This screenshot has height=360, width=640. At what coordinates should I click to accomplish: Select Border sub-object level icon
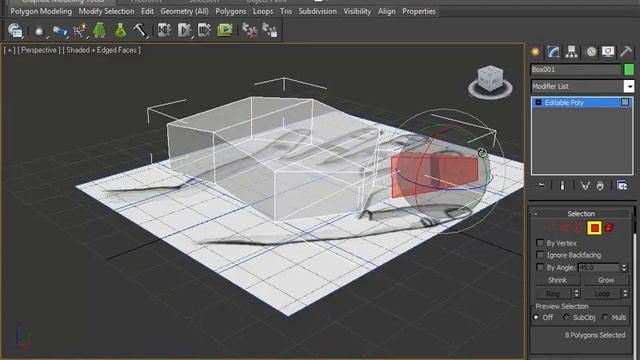click(x=578, y=228)
